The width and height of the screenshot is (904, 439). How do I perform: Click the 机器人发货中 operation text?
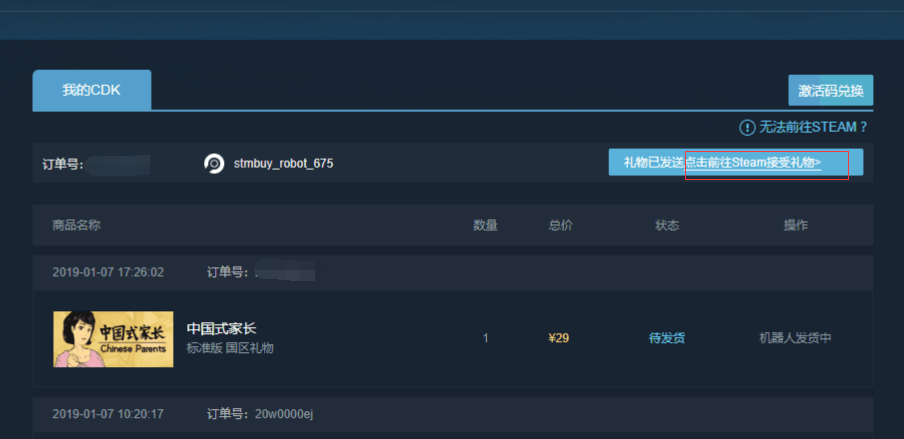tap(795, 339)
